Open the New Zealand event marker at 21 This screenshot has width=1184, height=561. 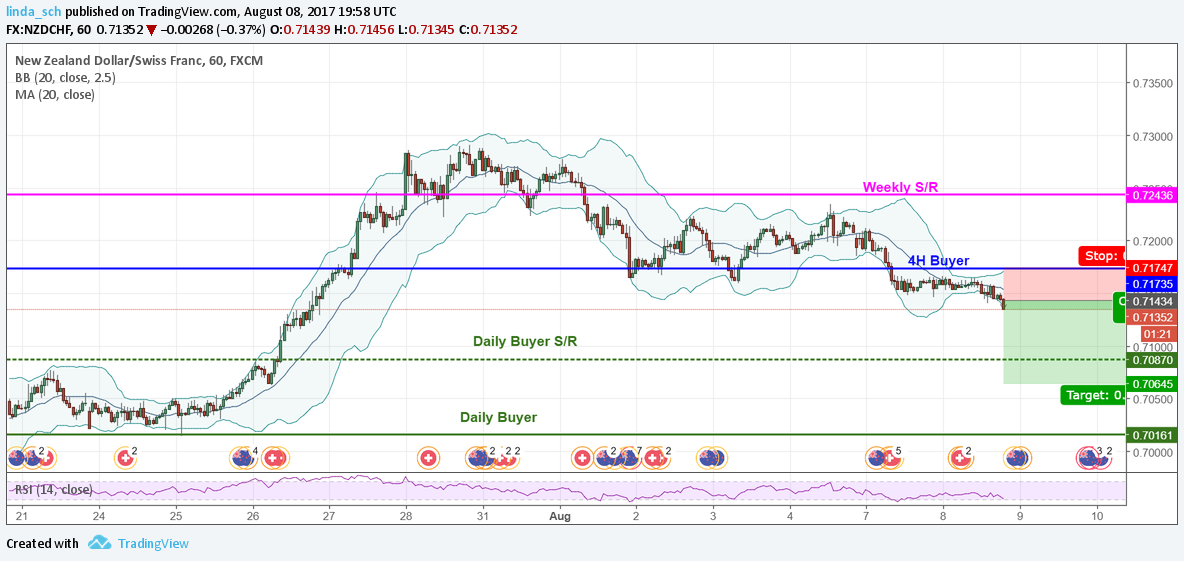pyautogui.click(x=17, y=457)
